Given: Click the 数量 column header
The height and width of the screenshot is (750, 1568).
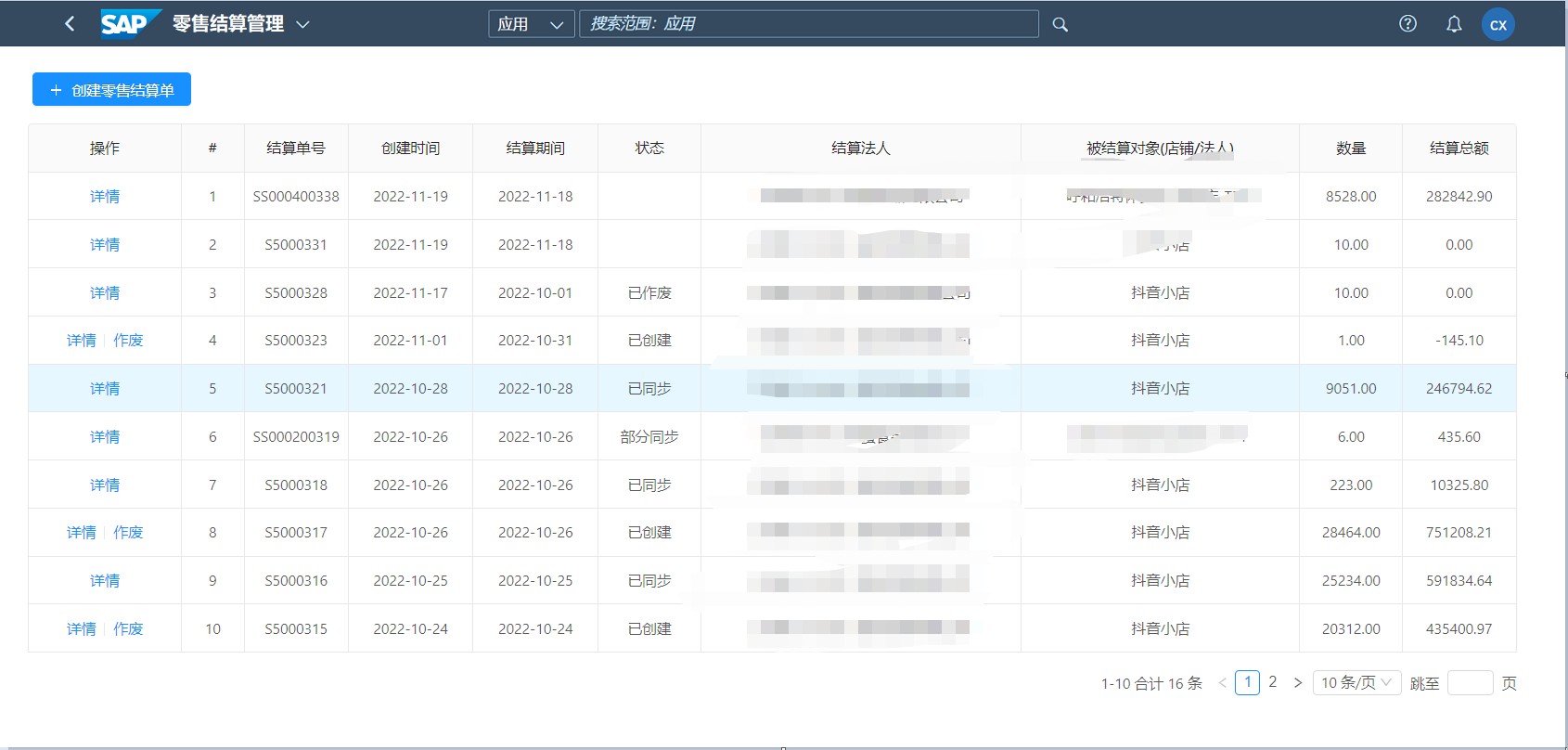Looking at the screenshot, I should click(x=1351, y=149).
